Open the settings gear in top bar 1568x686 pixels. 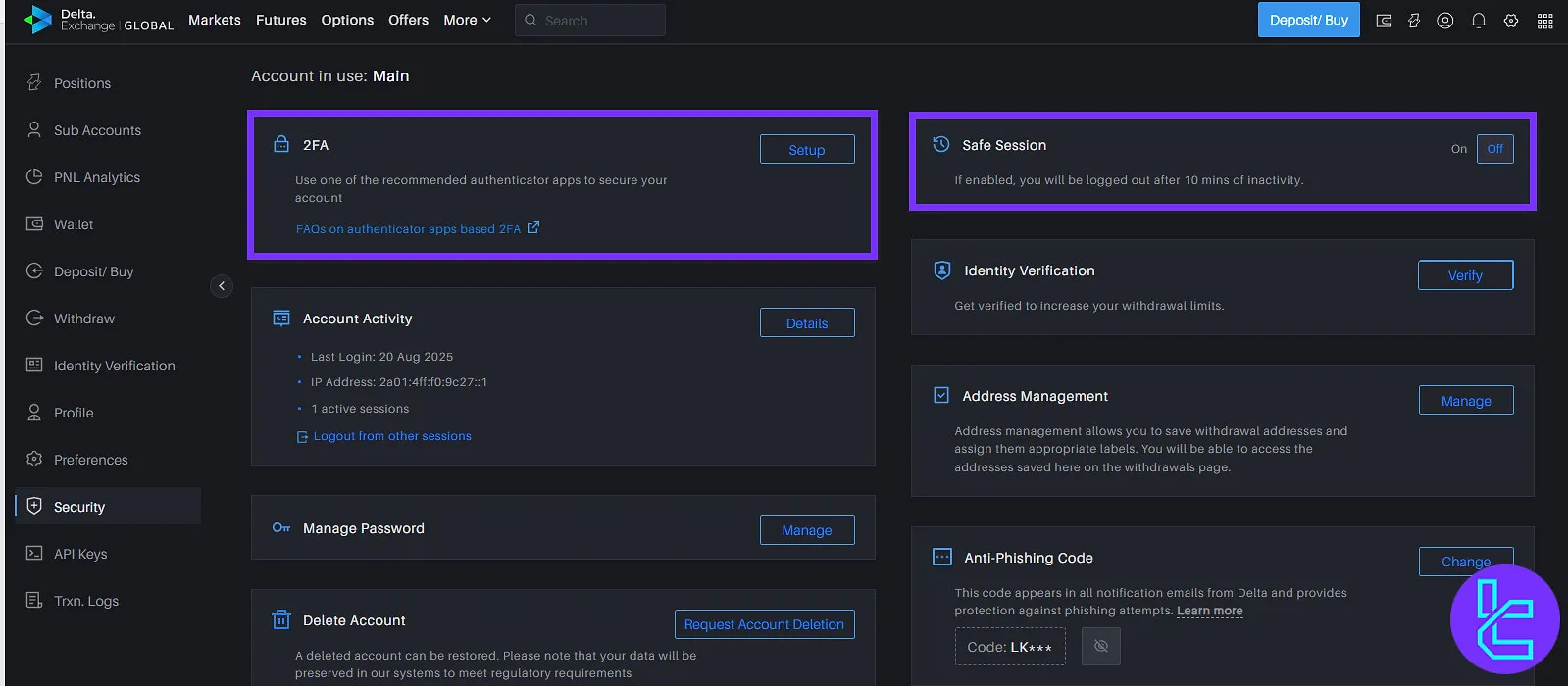click(1511, 21)
